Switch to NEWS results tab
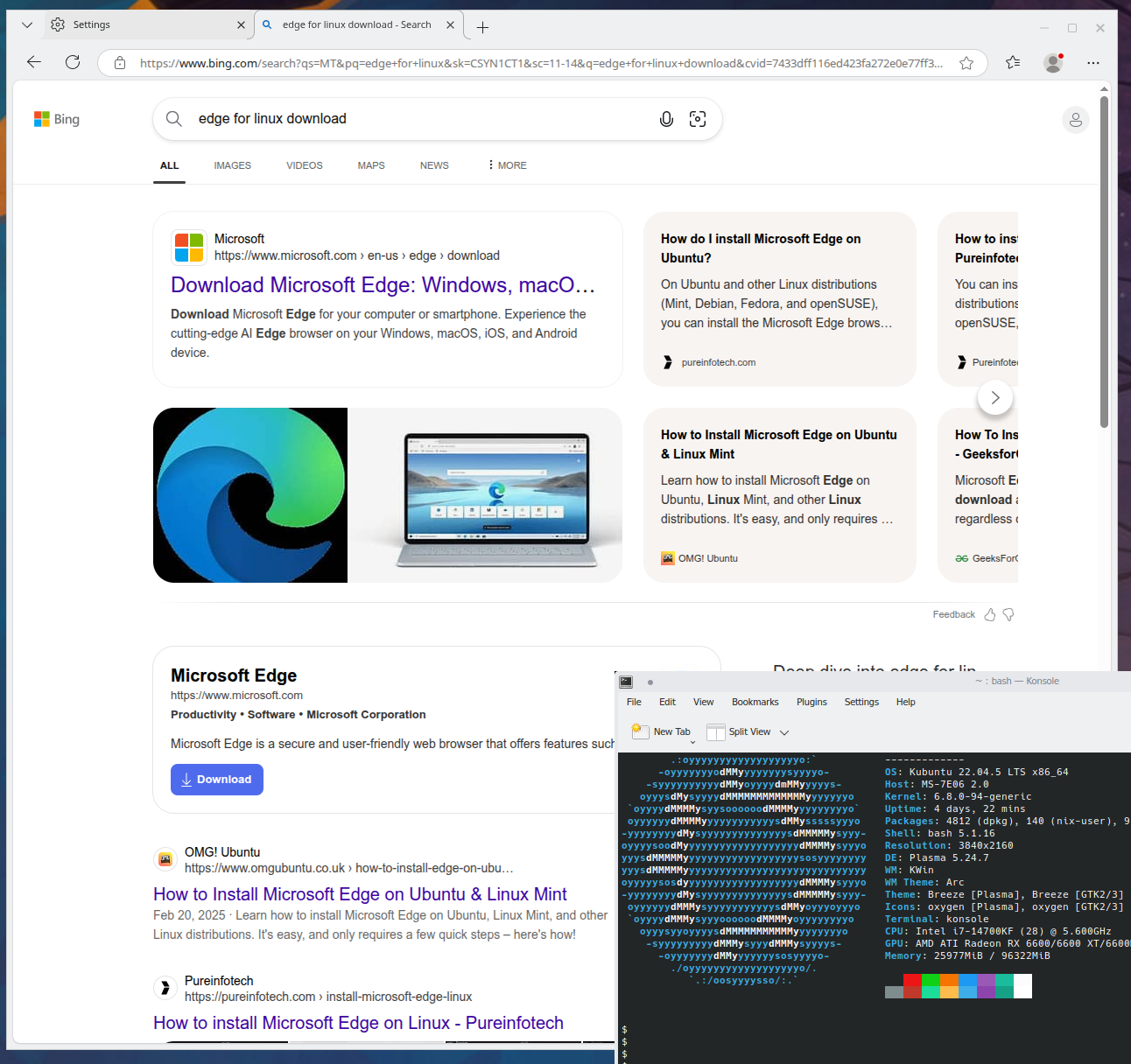 click(434, 165)
